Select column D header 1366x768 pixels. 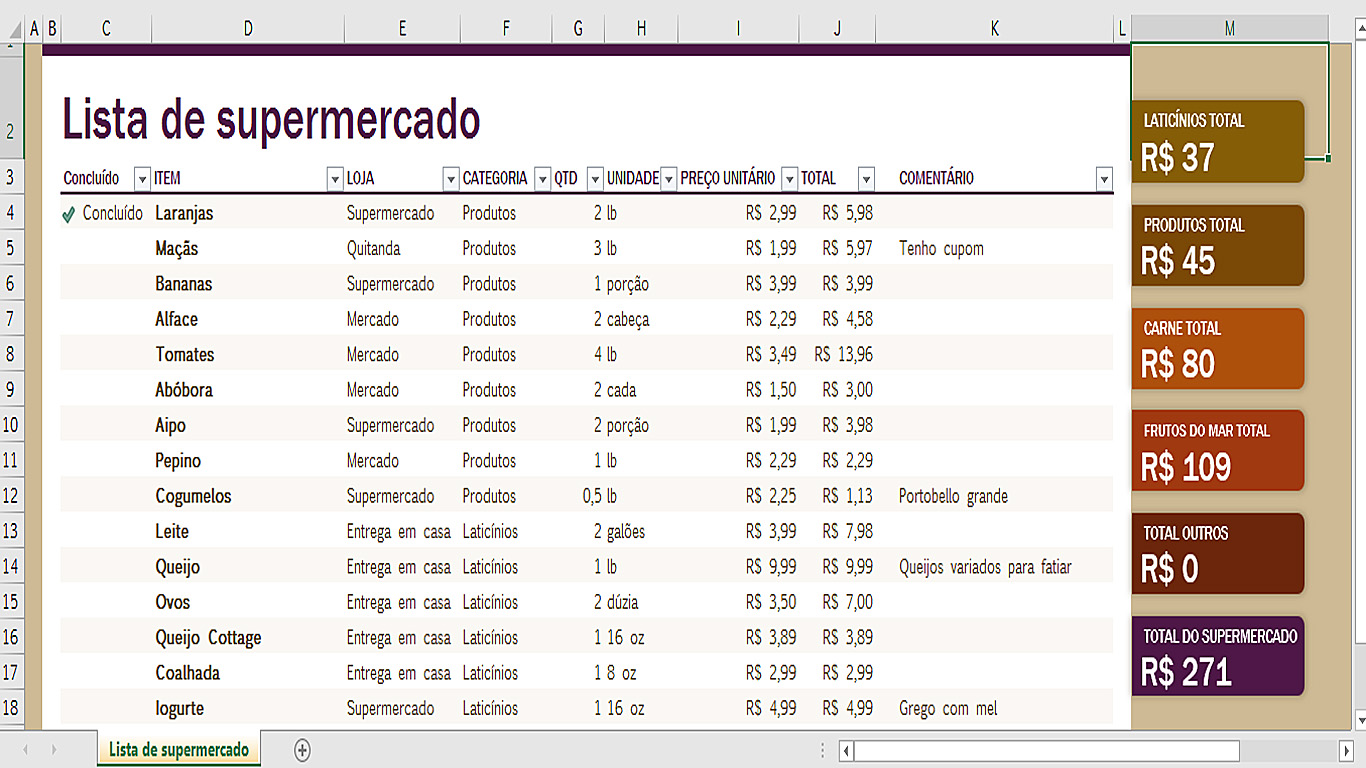coord(248,30)
